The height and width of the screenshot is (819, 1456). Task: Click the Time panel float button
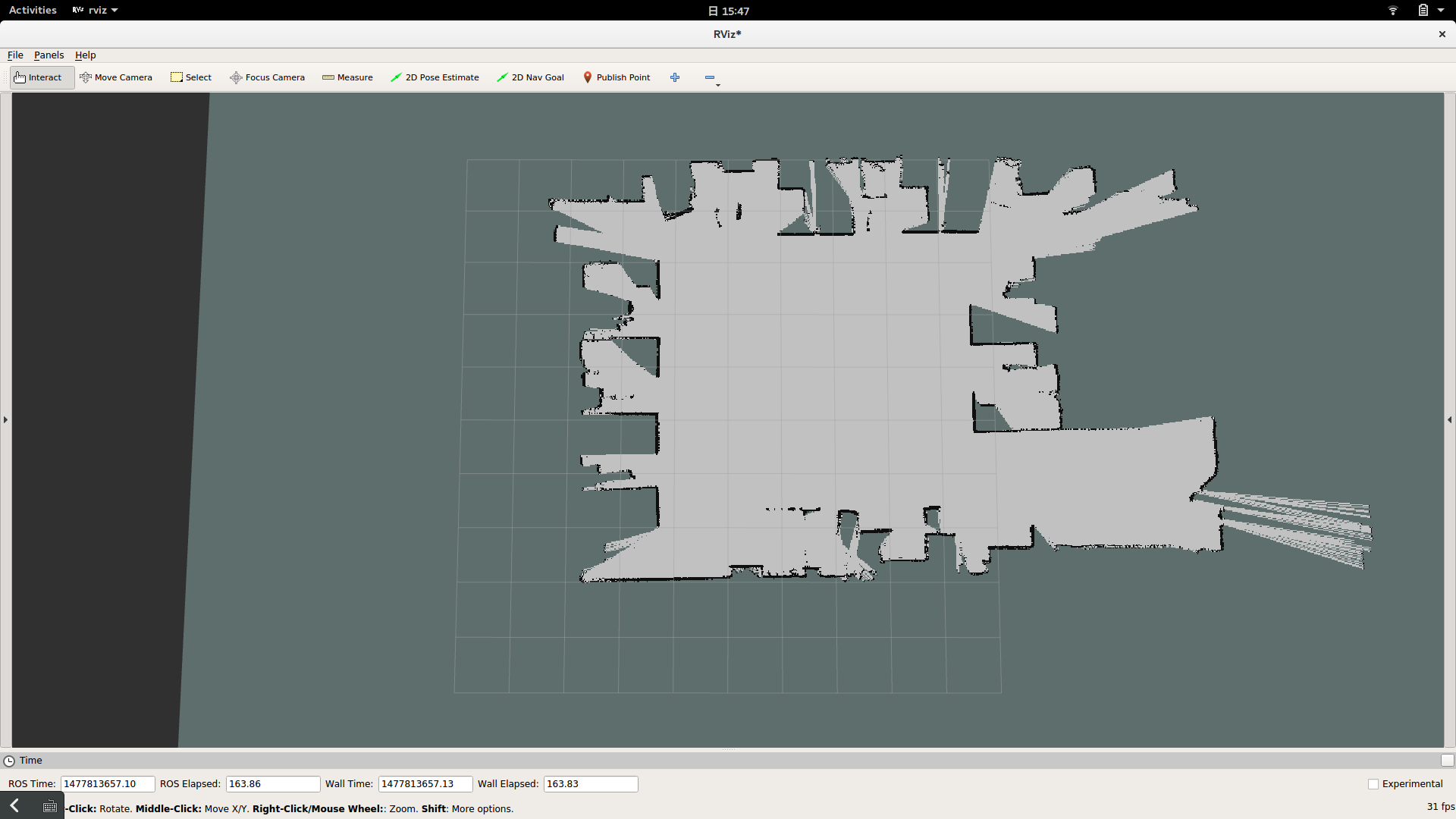point(1447,761)
